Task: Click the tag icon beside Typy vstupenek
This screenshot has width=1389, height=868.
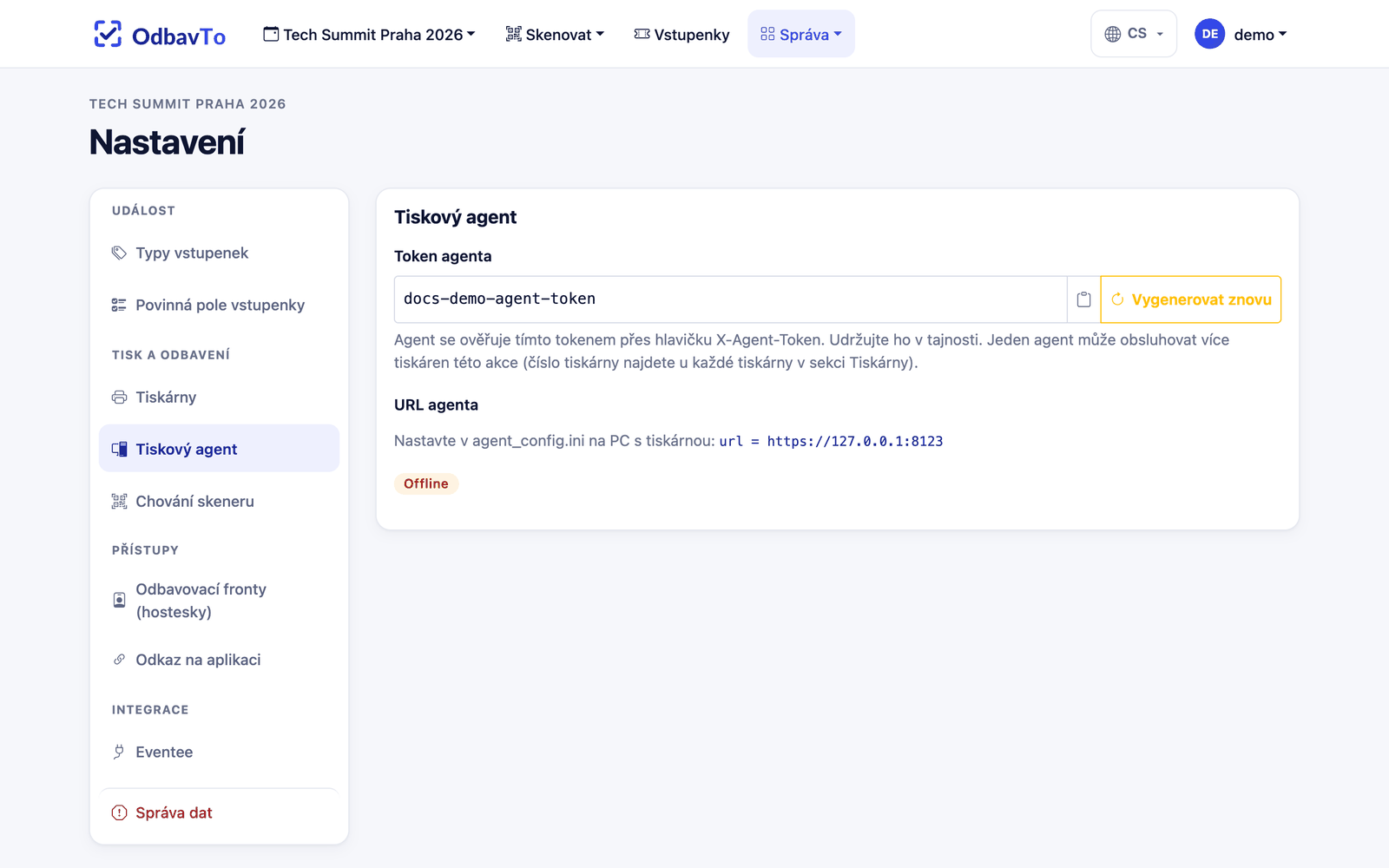Action: coord(119,253)
